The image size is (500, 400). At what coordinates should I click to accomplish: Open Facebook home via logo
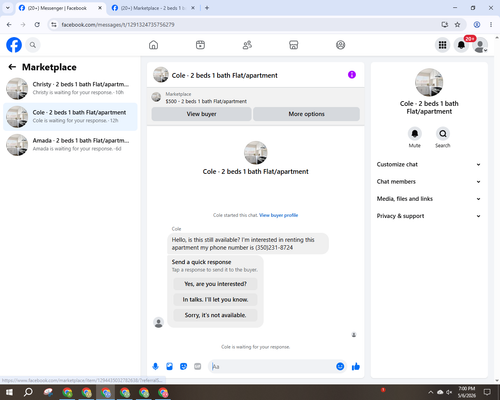click(14, 45)
